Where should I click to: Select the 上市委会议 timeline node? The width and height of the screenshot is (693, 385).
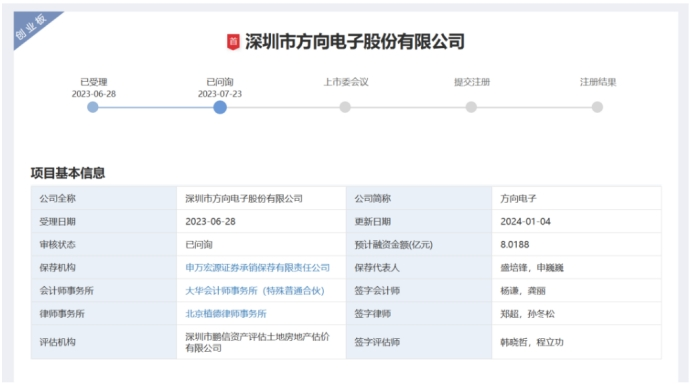(345, 107)
